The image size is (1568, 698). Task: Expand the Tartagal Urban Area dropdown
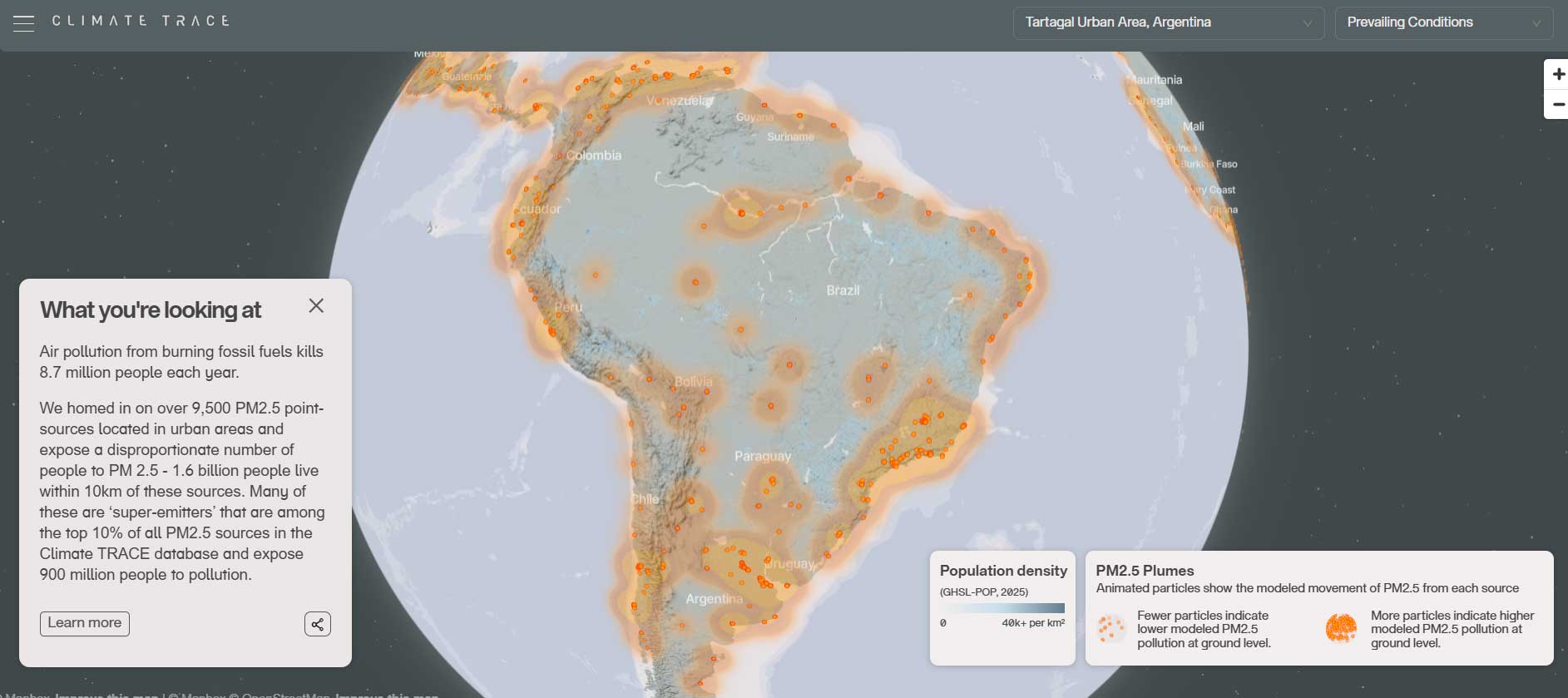point(1168,22)
